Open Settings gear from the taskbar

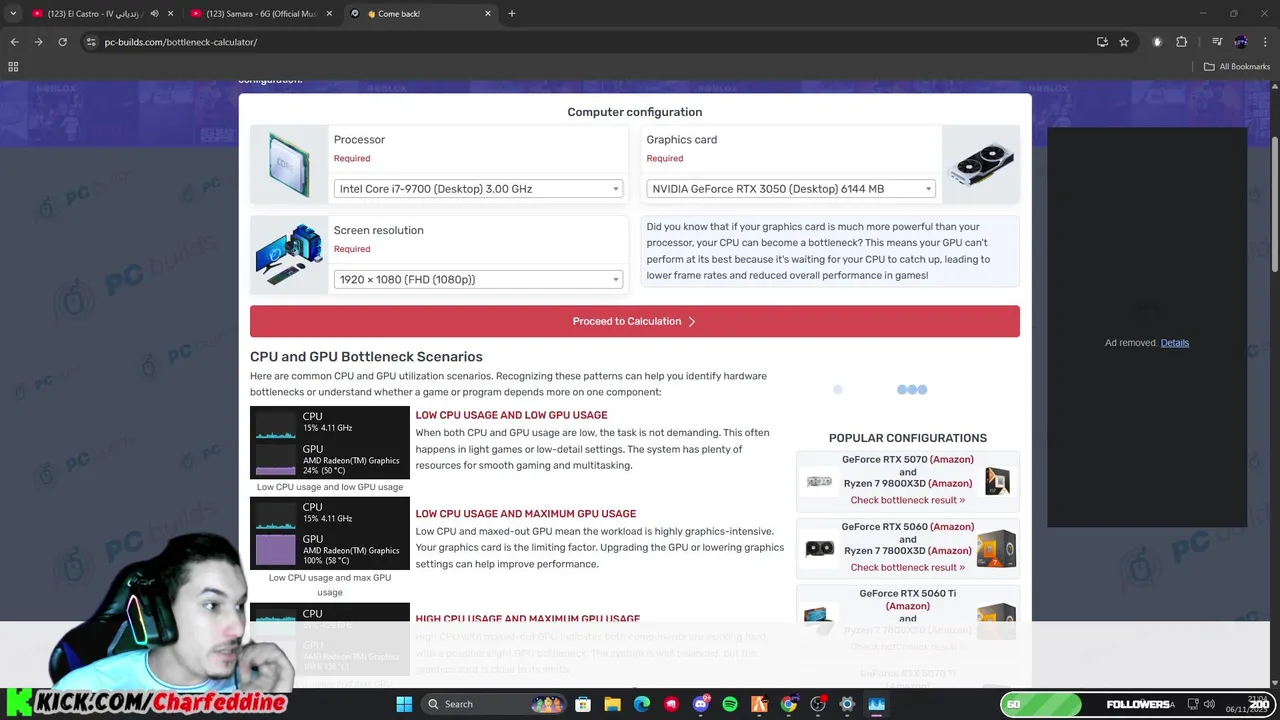pos(847,704)
